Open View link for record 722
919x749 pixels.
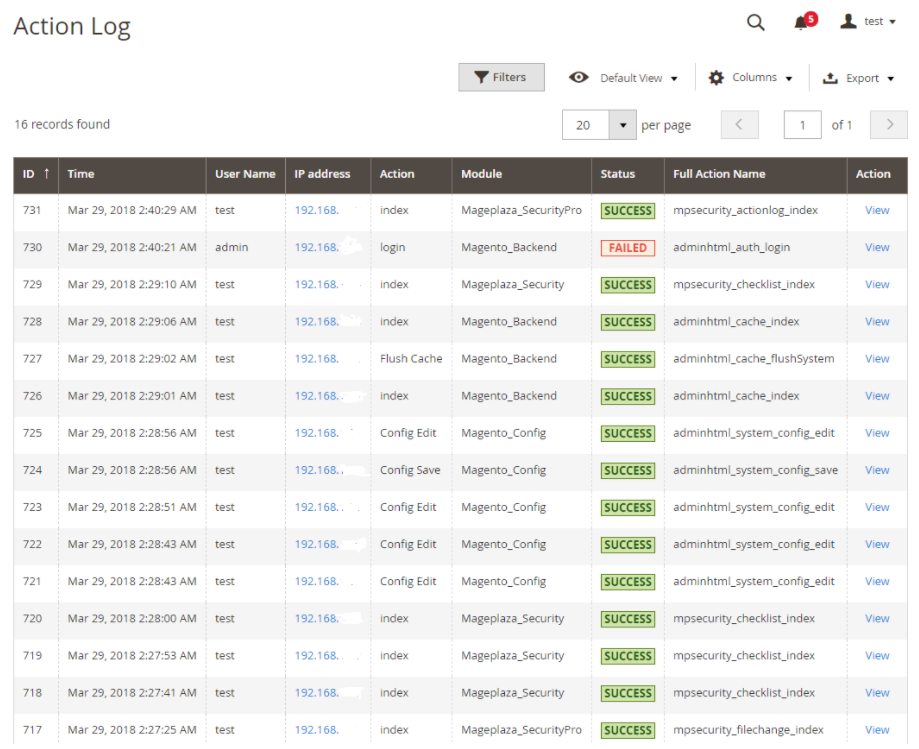pos(877,544)
